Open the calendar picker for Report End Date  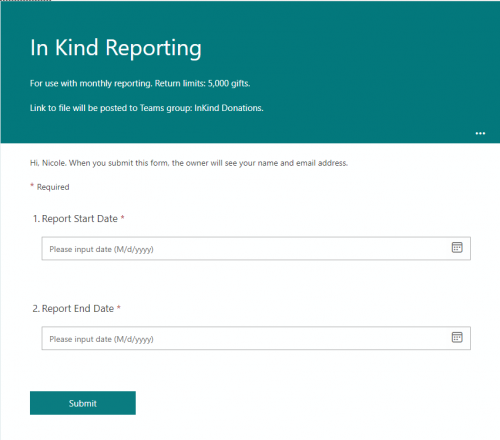457,337
